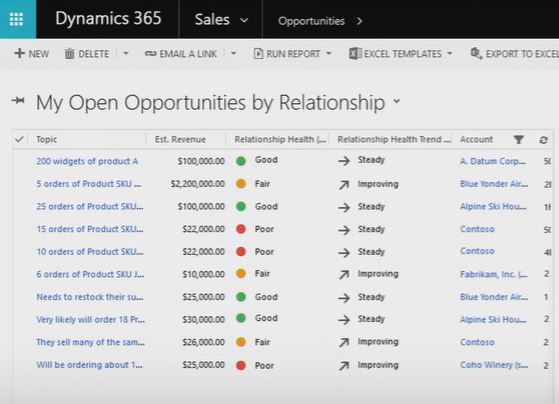Click 'Good' health in 'Needs to restock' row
559x404 pixels.
coord(266,297)
